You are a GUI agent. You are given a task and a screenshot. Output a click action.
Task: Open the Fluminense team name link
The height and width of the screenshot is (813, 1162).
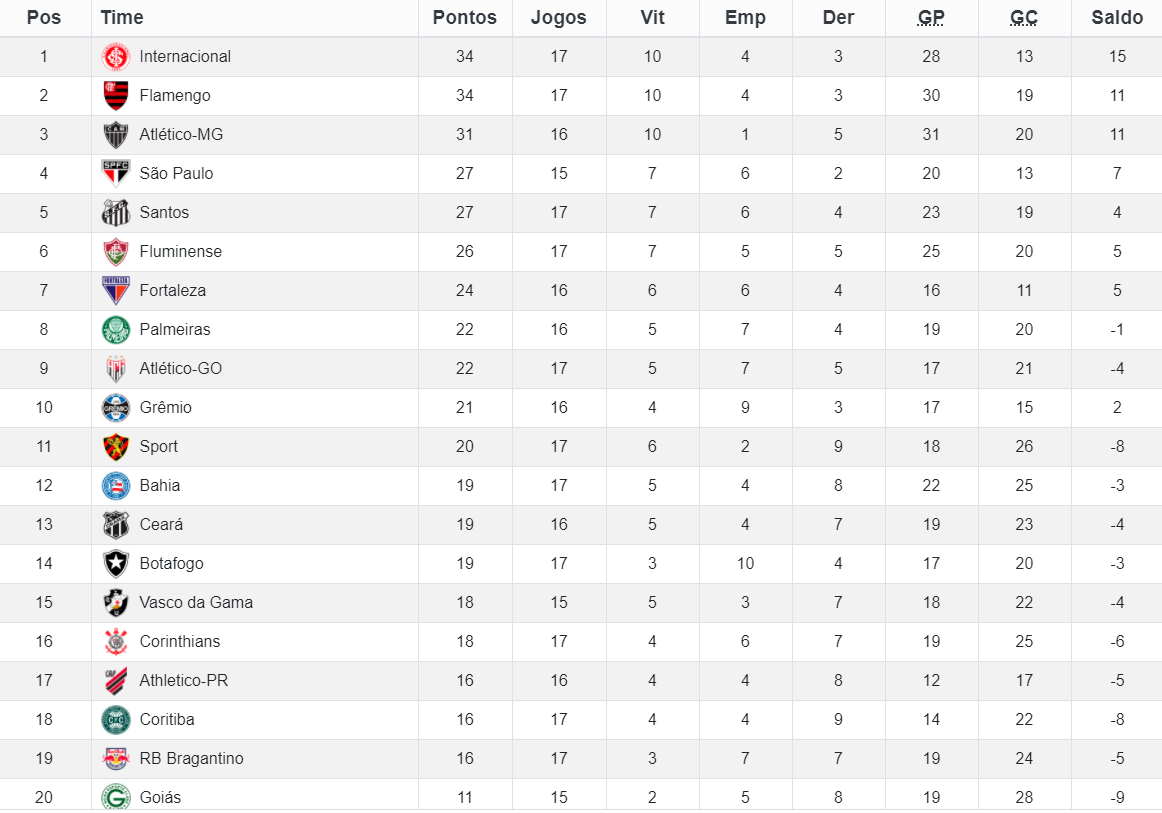[x=181, y=252]
